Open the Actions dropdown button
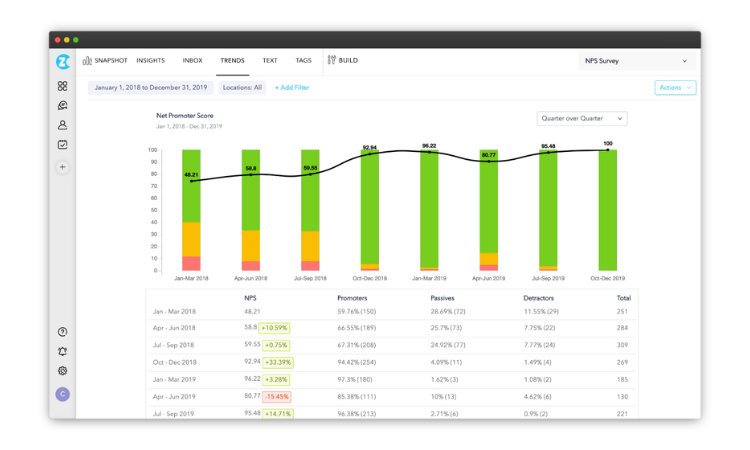Image resolution: width=750 pixels, height=450 pixels. 675,88
